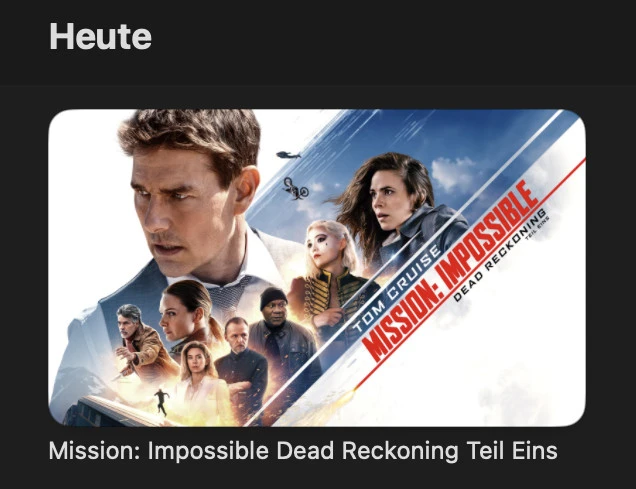Image resolution: width=636 pixels, height=489 pixels.
Task: Click the Heute section heading
Action: [100, 36]
